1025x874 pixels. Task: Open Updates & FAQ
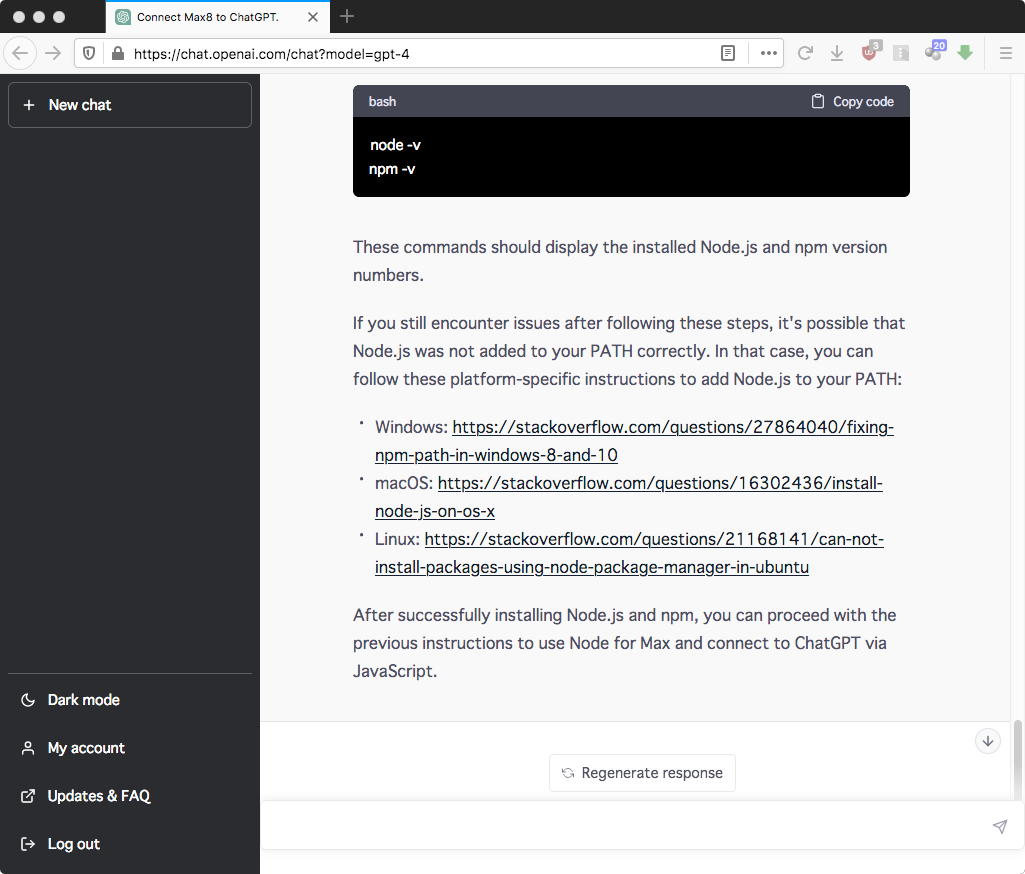pyautogui.click(x=129, y=796)
